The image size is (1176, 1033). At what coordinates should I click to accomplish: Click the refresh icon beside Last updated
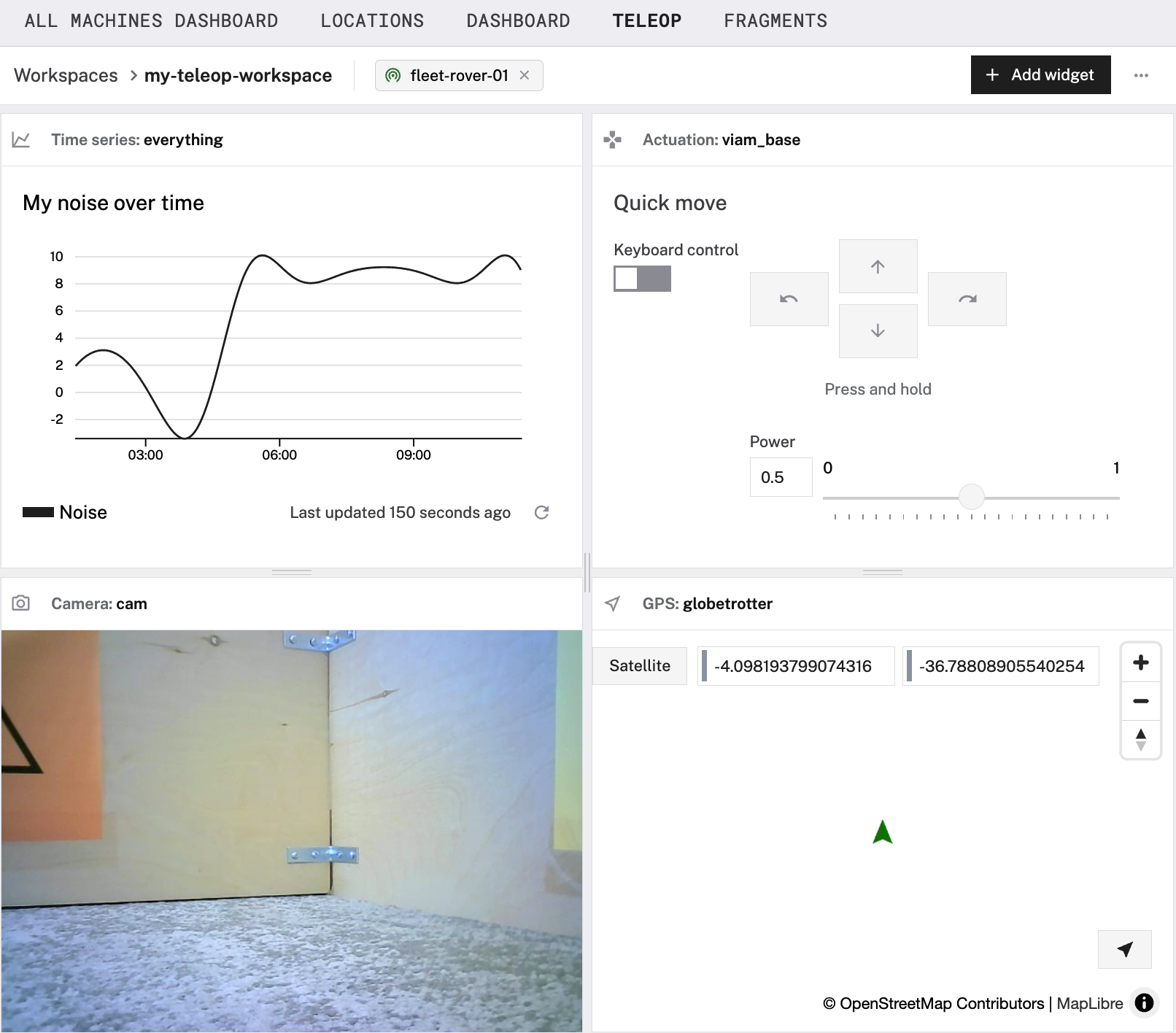coord(541,513)
